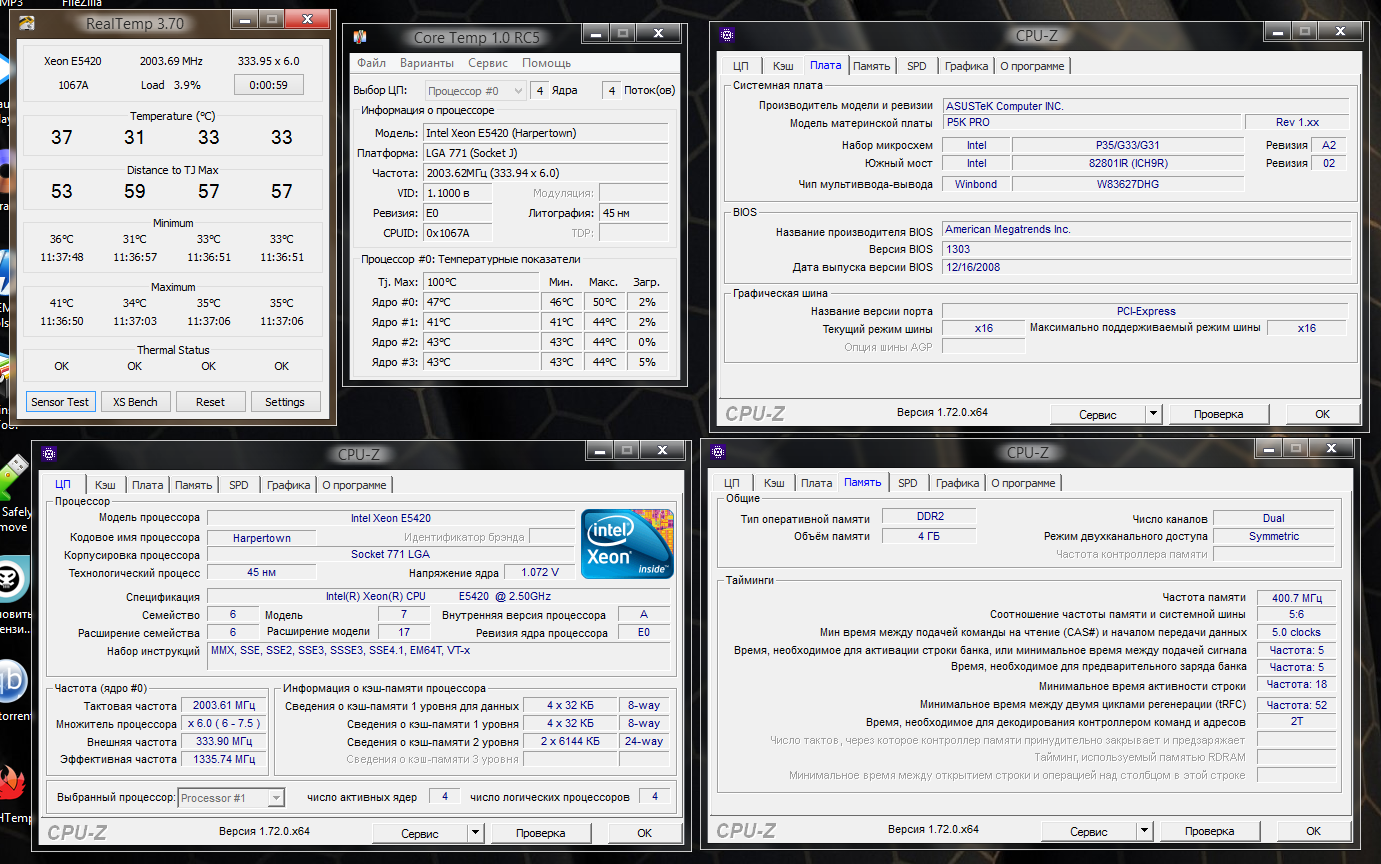1381x864 pixels.
Task: Open the О программе tab in the CPU-Z mainboard window
Action: coord(1034,66)
